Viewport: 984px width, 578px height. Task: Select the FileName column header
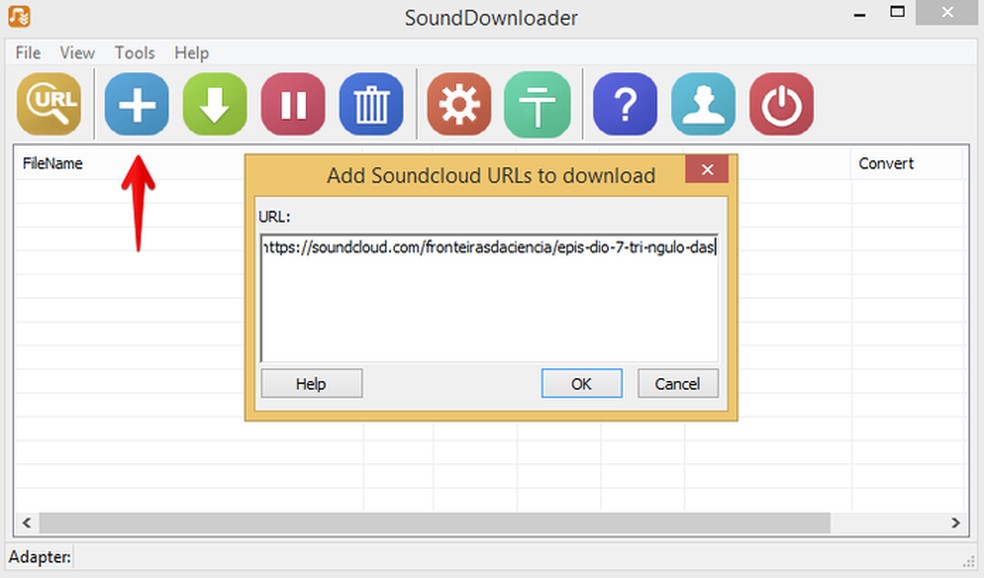(52, 163)
